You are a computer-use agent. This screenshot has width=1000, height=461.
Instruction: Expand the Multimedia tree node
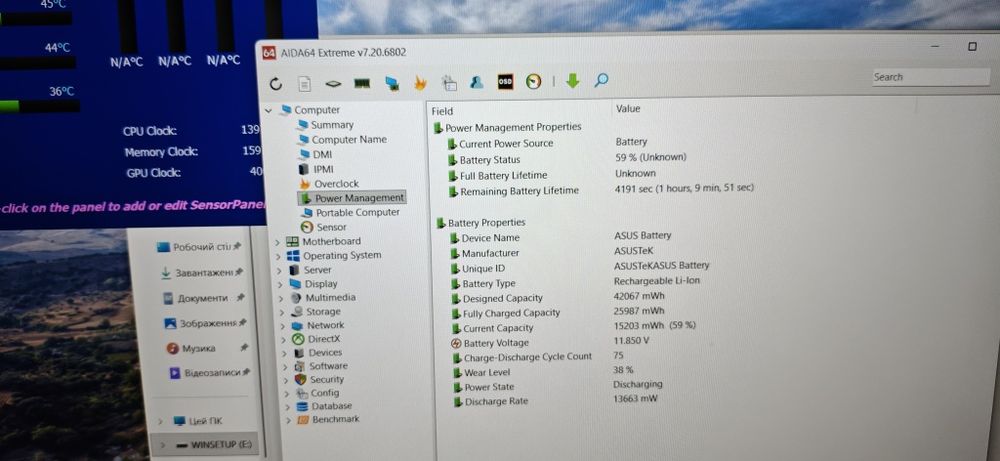280,298
